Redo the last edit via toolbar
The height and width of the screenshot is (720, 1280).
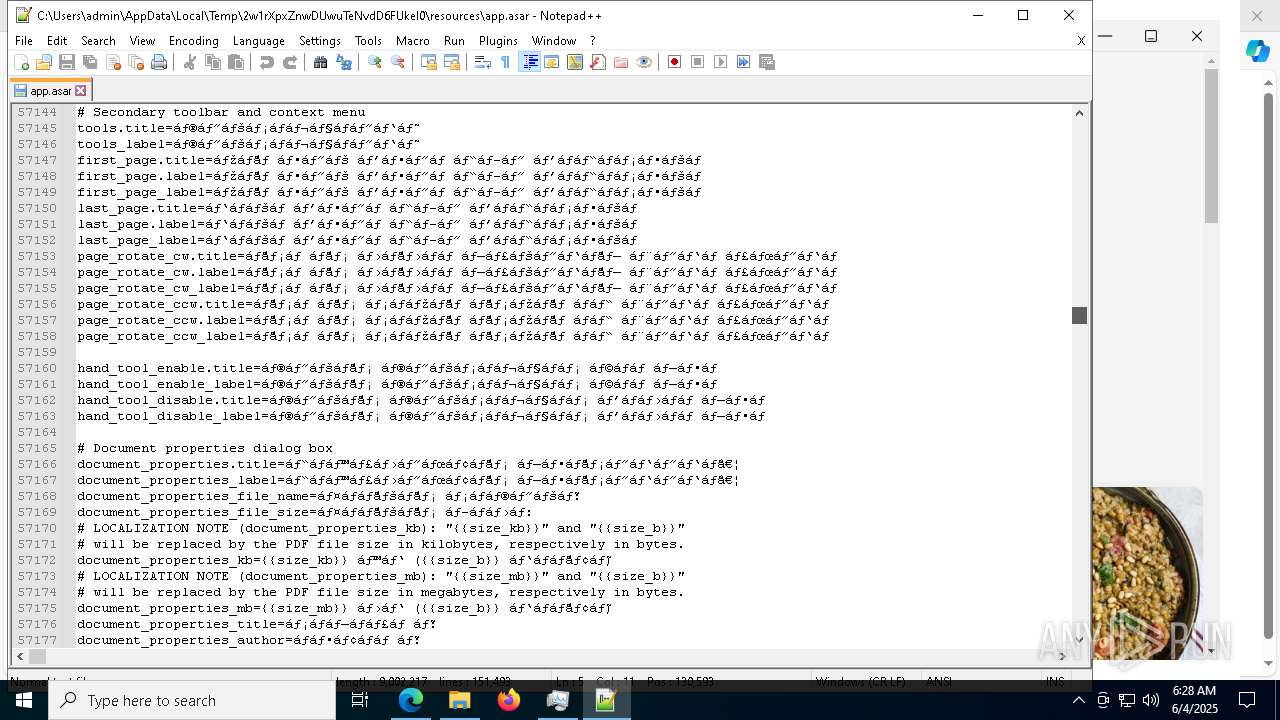(x=290, y=62)
